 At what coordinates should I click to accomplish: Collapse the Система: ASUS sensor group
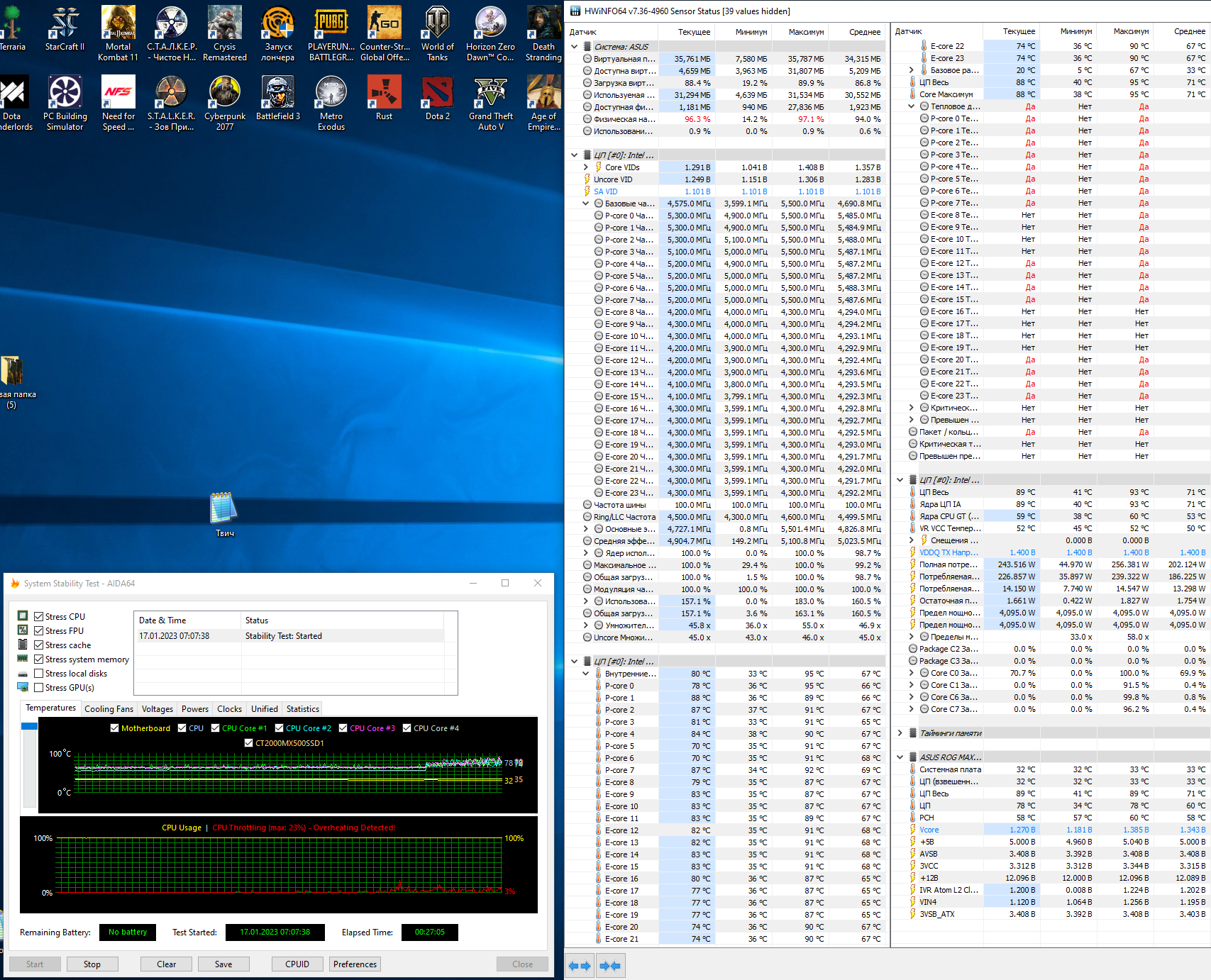coord(575,47)
